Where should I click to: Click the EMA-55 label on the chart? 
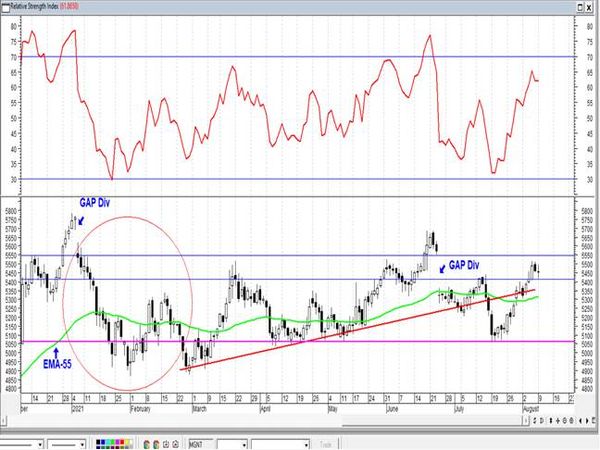(x=57, y=364)
